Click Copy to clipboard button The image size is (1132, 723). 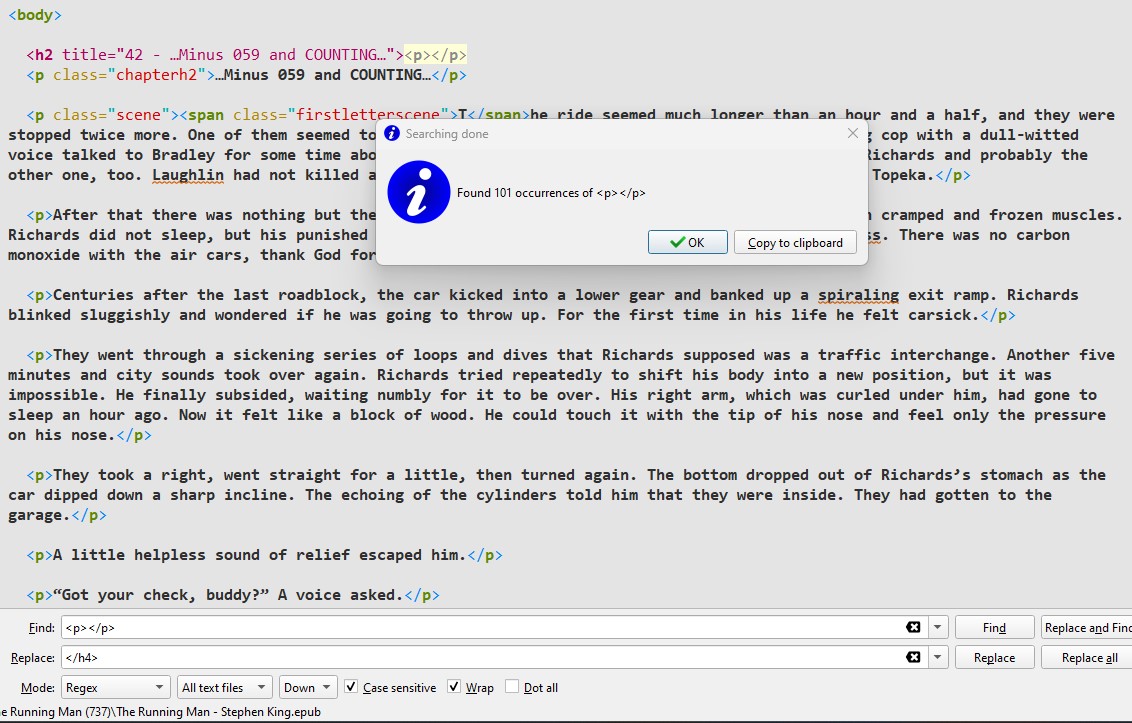795,242
